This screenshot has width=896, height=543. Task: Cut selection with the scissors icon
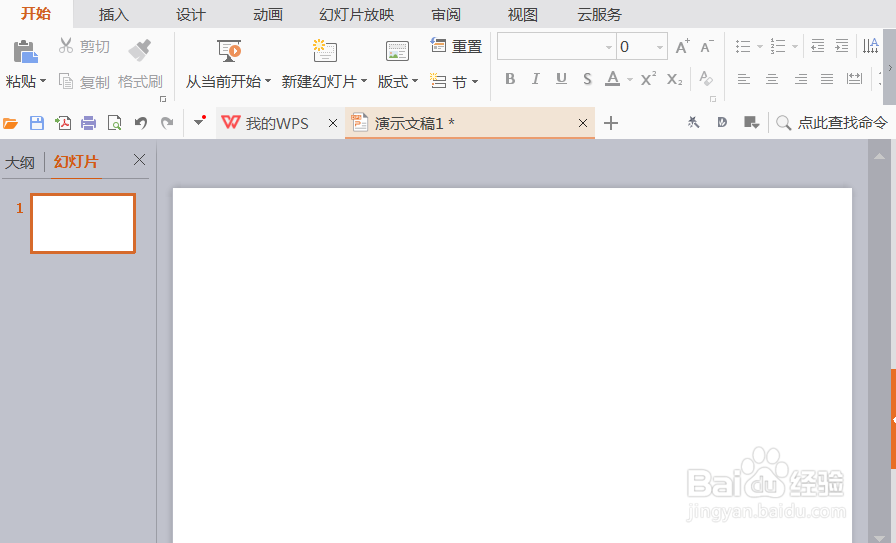tap(66, 46)
